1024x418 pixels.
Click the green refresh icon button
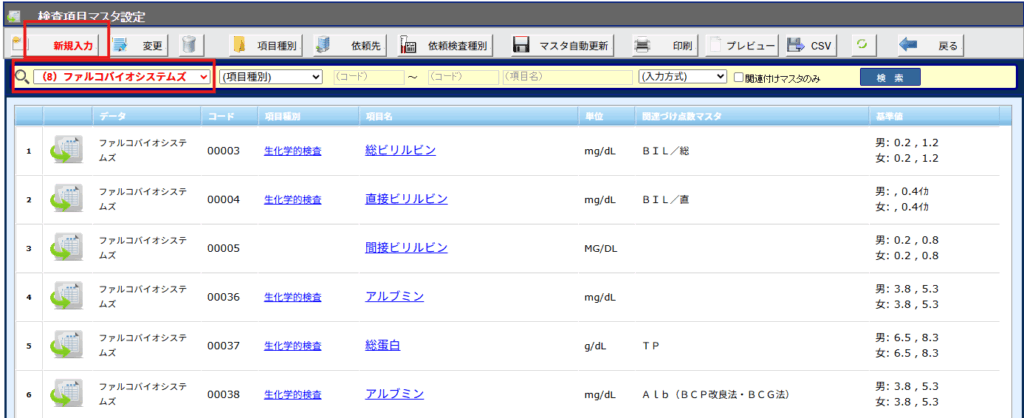[860, 45]
